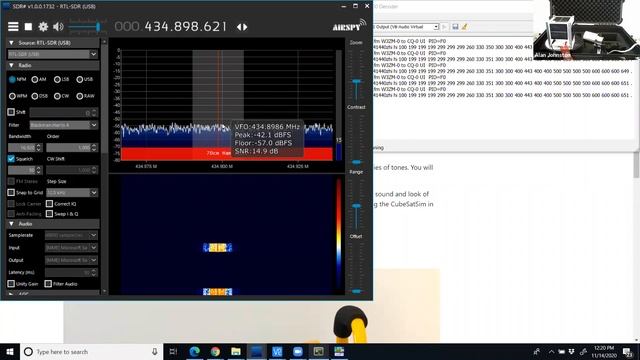Enable the Unity Gain checkbox
The width and height of the screenshot is (640, 360).
pos(11,284)
